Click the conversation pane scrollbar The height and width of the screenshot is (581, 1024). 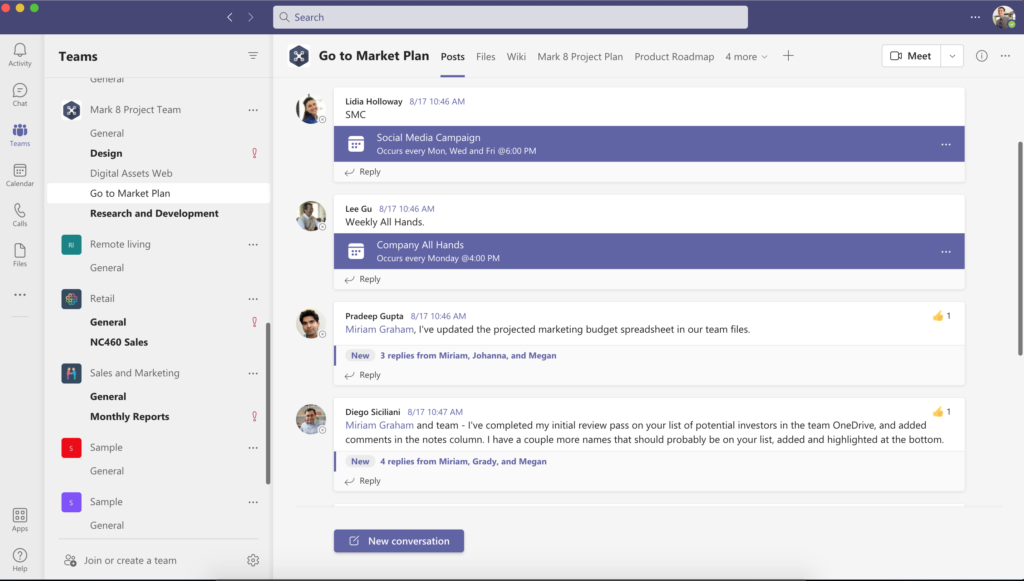(1021, 248)
